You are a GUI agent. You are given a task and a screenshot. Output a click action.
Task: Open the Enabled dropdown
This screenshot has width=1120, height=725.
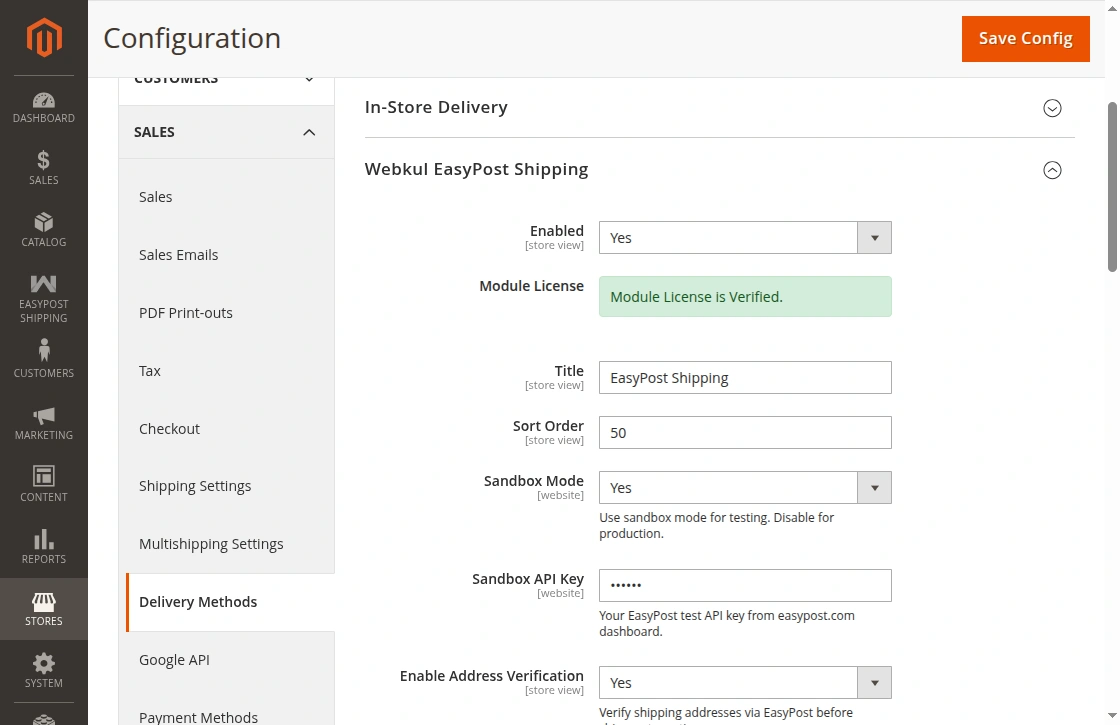point(745,238)
